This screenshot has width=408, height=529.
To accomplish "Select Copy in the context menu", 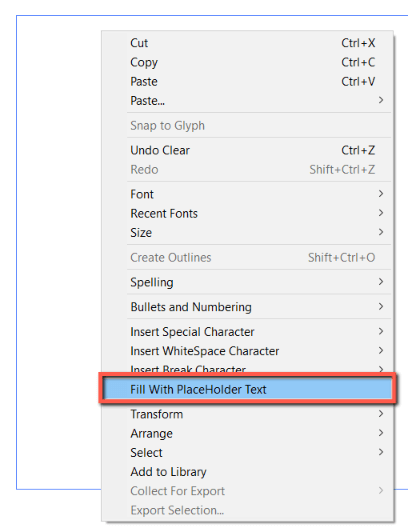I will point(247,62).
